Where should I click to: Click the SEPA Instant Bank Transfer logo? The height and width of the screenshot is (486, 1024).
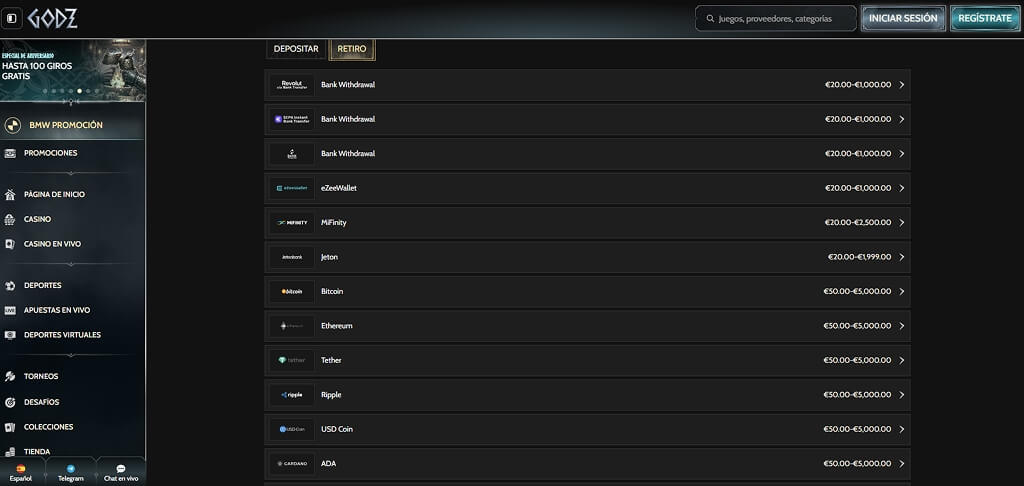[x=292, y=120]
